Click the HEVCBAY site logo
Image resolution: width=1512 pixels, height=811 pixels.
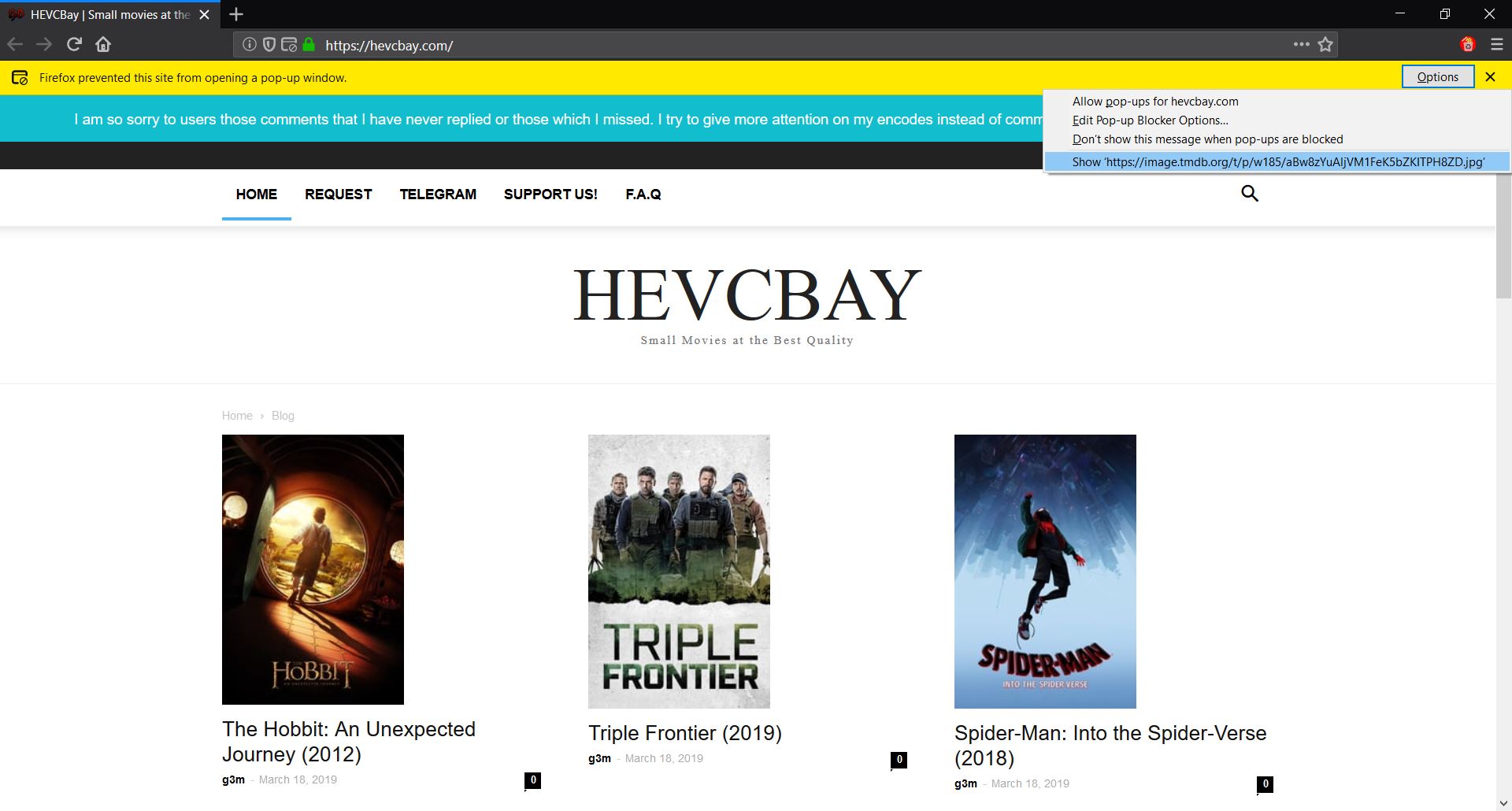tap(747, 296)
